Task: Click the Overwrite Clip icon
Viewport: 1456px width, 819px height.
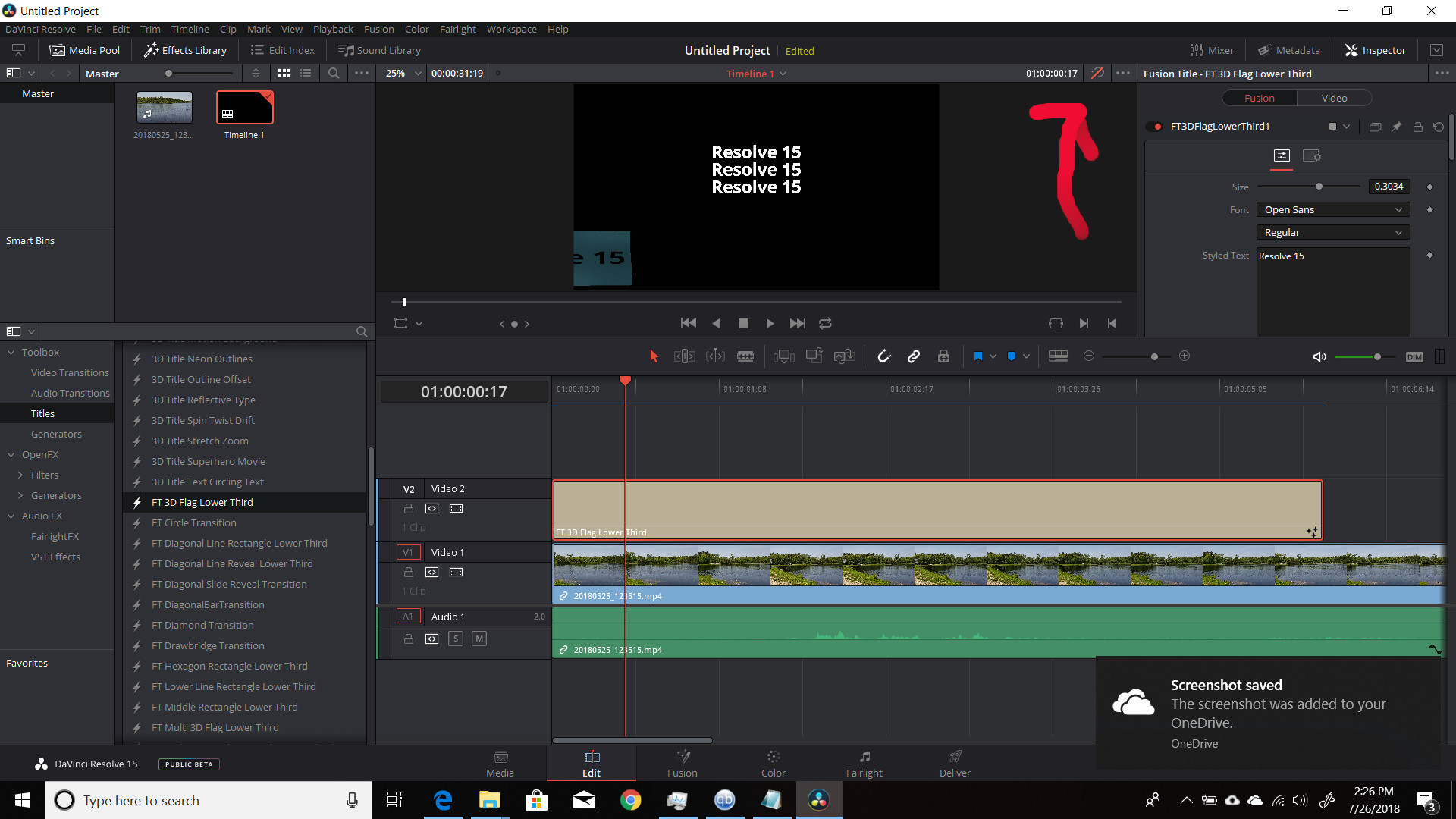Action: tap(814, 356)
